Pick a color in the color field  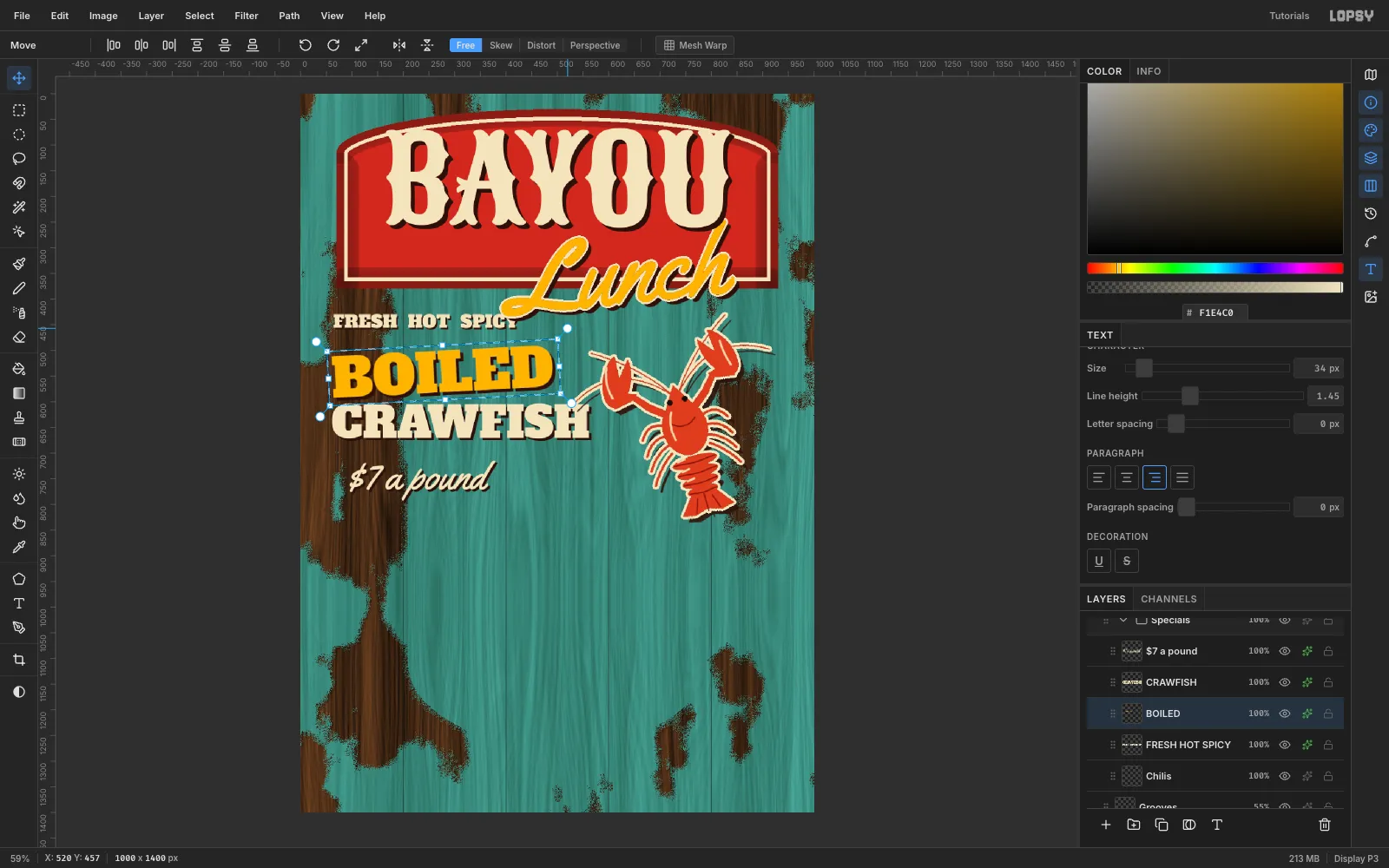click(x=1215, y=168)
